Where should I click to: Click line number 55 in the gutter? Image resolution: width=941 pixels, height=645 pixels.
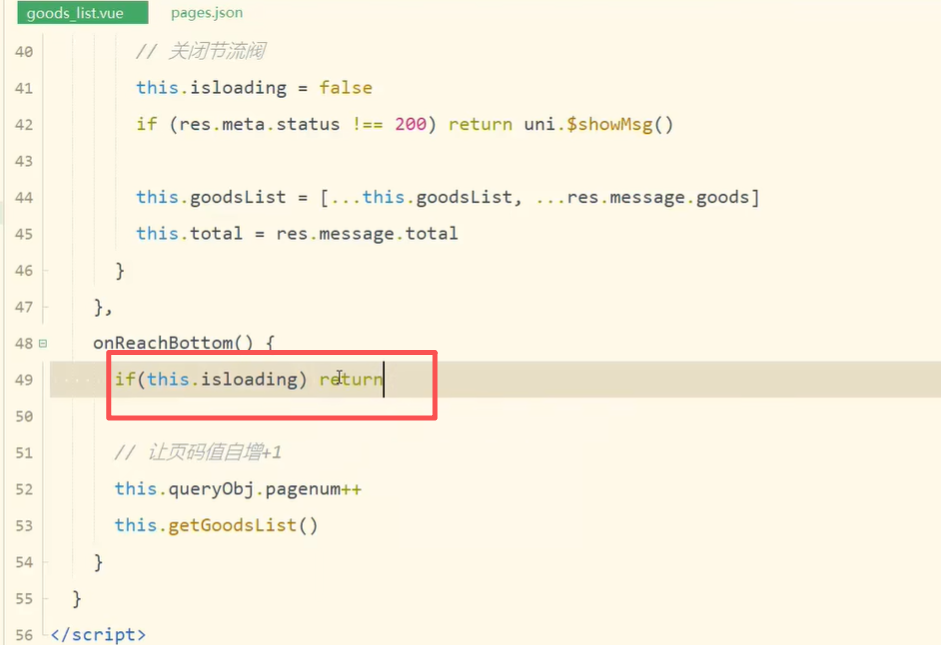24,599
